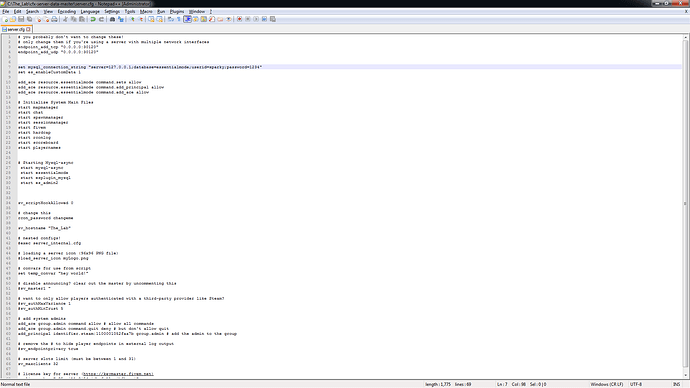Start macro recording with the red Record icon
Screen dimensions: 690x388
239,19
